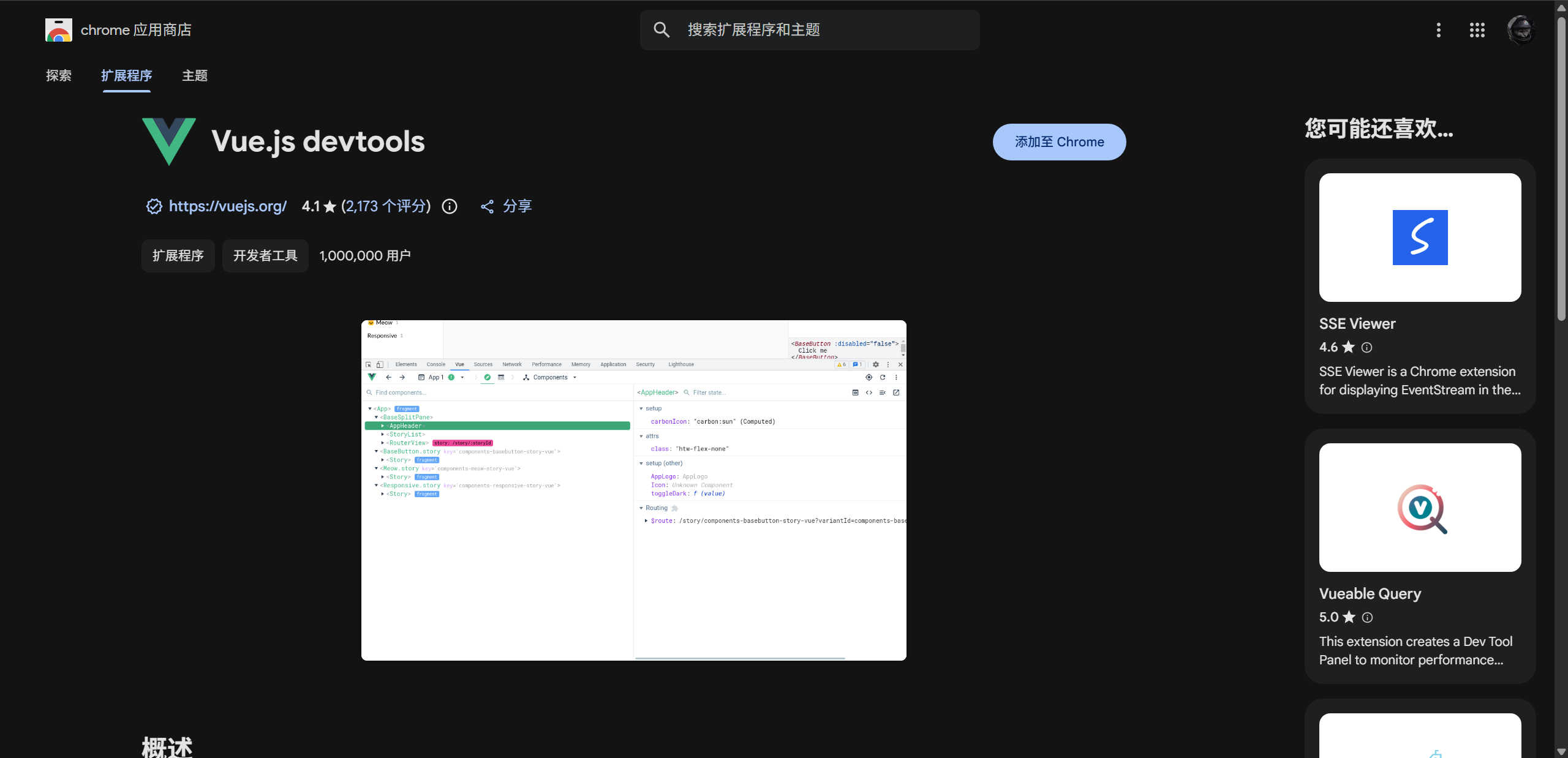Click the verified publisher badge icon
1568x758 pixels.
[154, 206]
